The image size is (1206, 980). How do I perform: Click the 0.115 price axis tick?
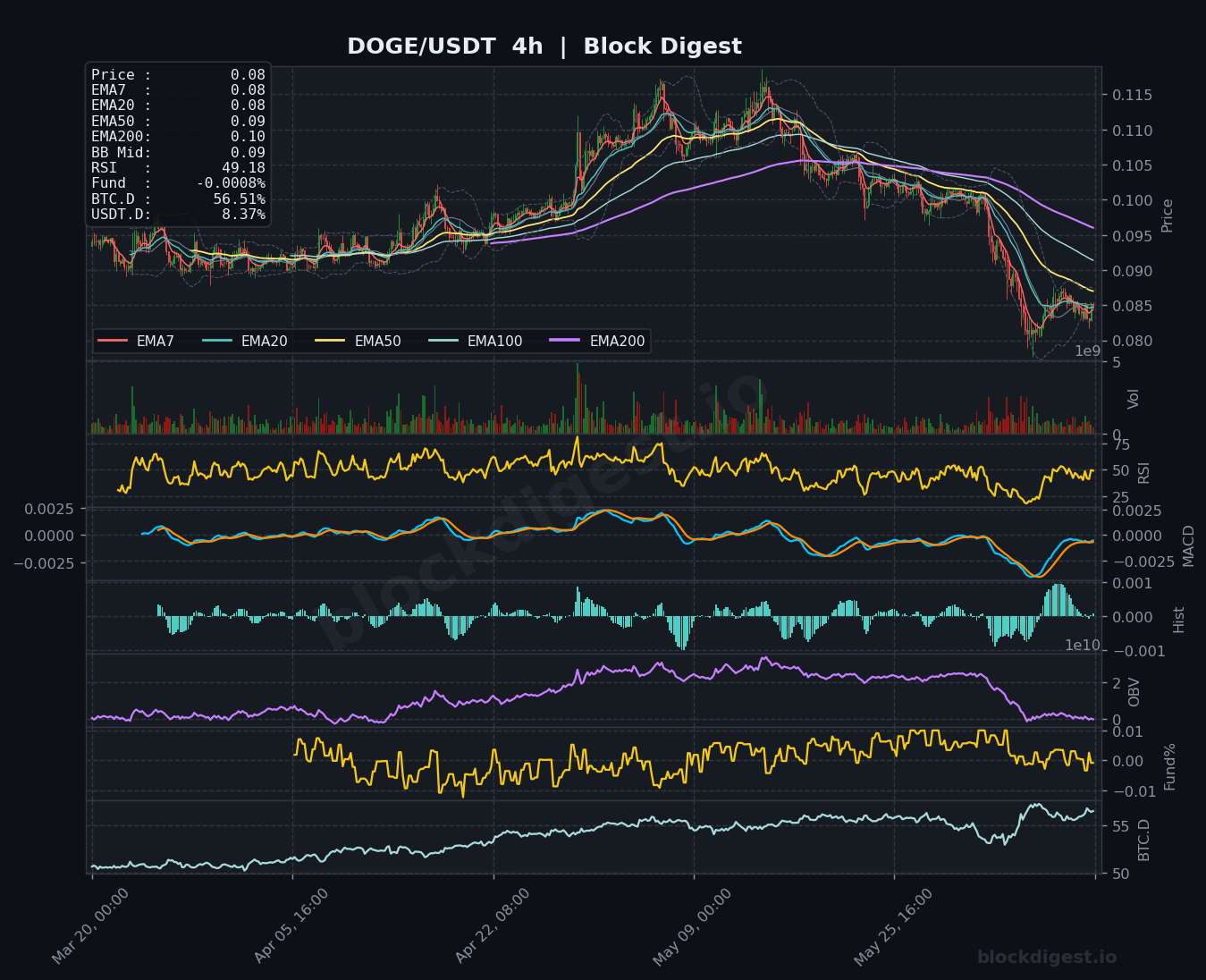tap(1132, 96)
